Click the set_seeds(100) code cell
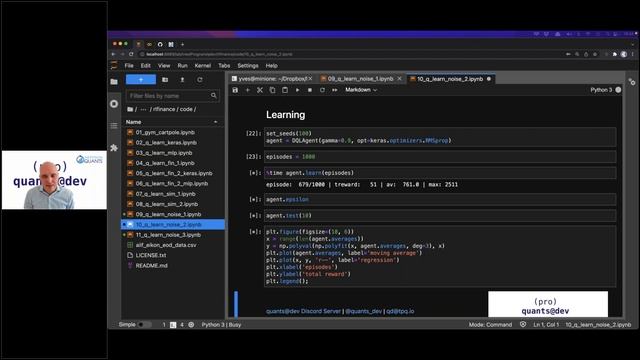The height and width of the screenshot is (360, 640). click(440, 137)
